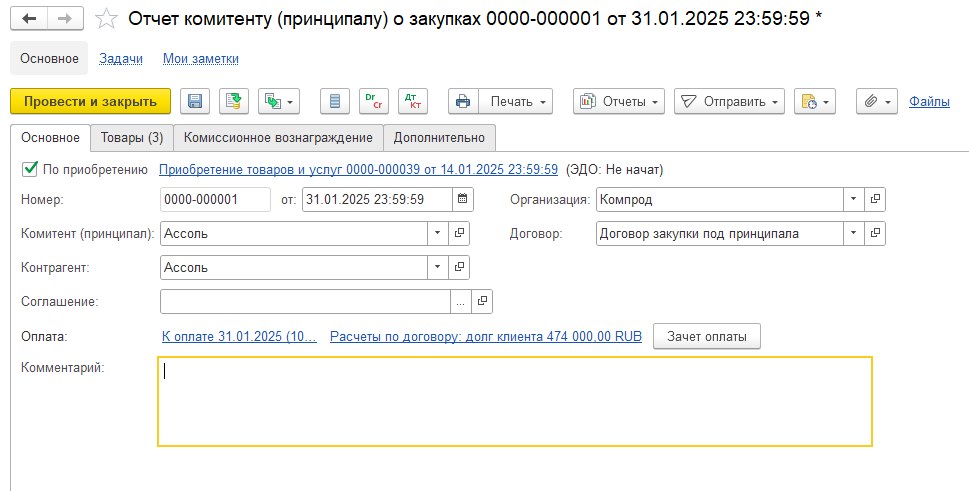Open the 'Комиссионное вознаграждение' tab
This screenshot has height=491, width=969.
(x=278, y=137)
